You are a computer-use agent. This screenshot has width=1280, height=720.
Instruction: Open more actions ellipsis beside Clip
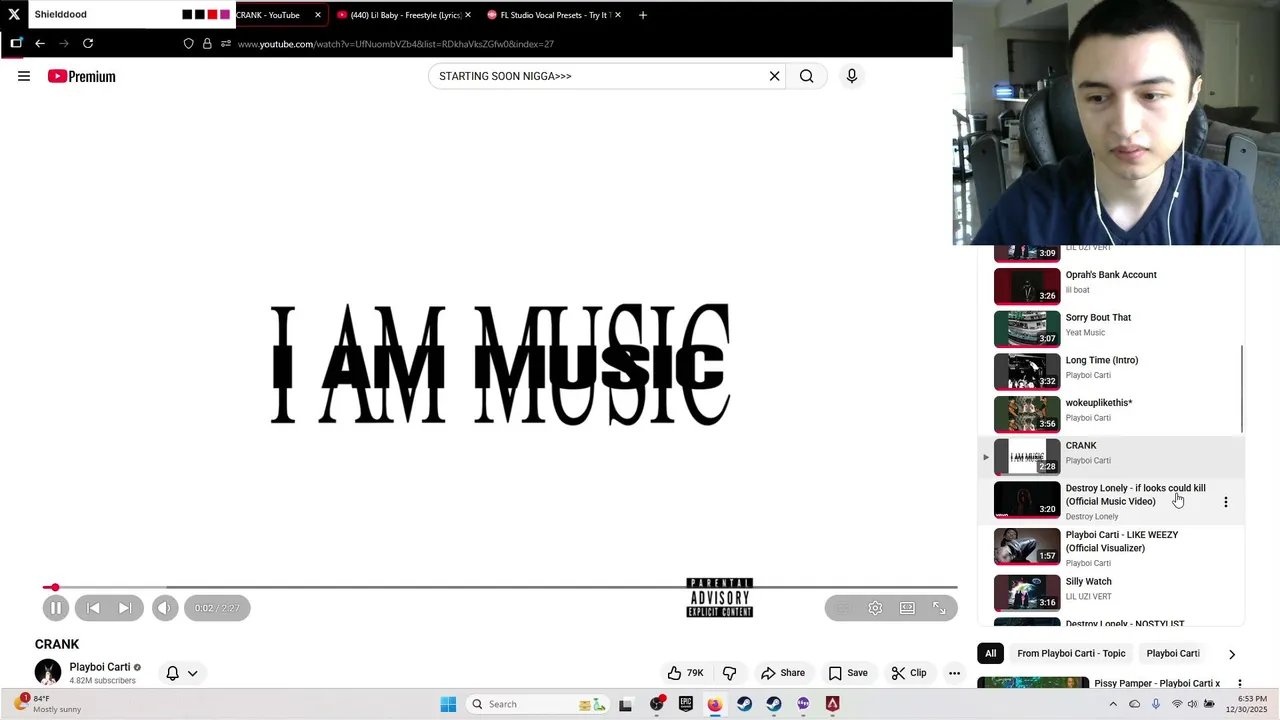[955, 673]
